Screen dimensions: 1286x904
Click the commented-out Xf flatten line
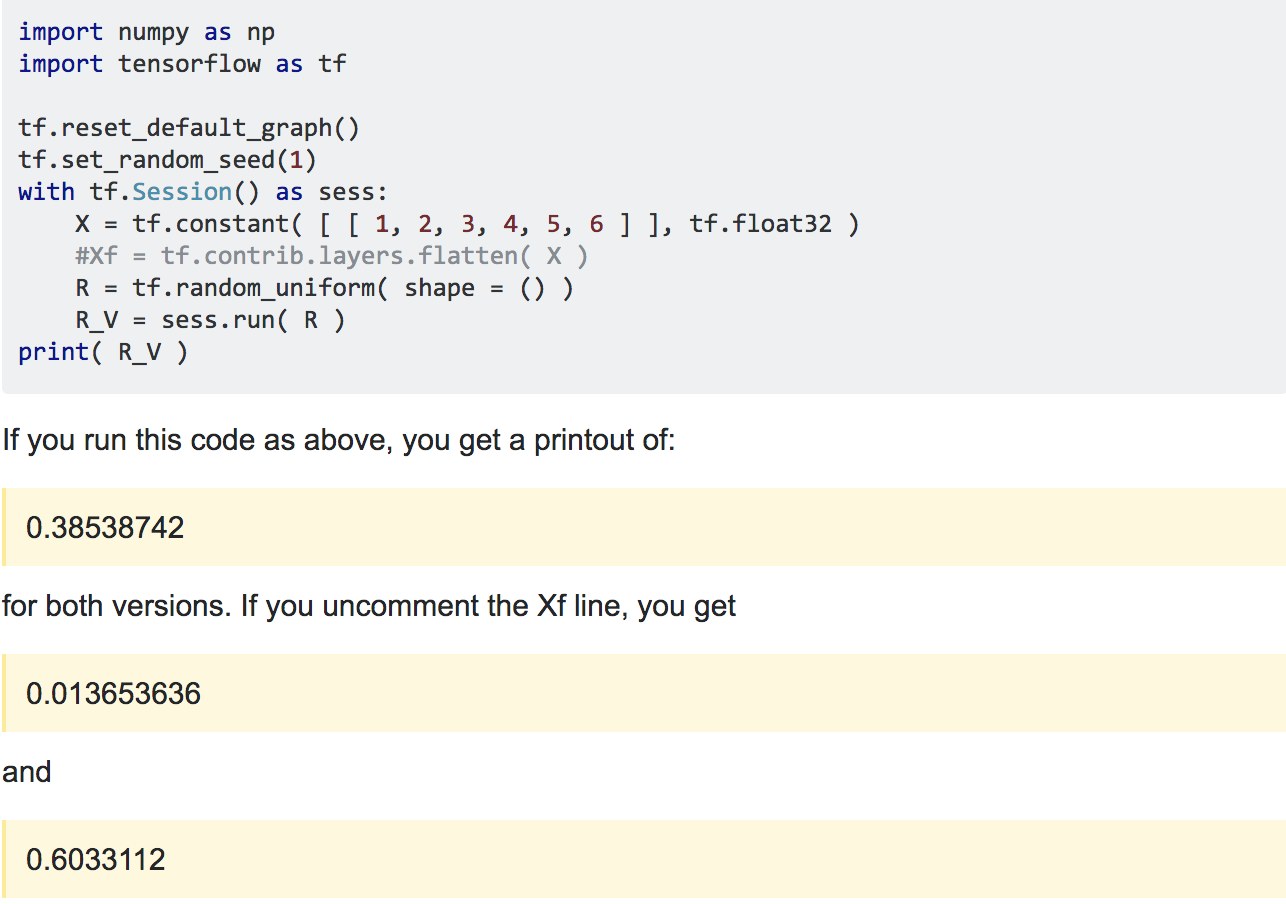(331, 256)
